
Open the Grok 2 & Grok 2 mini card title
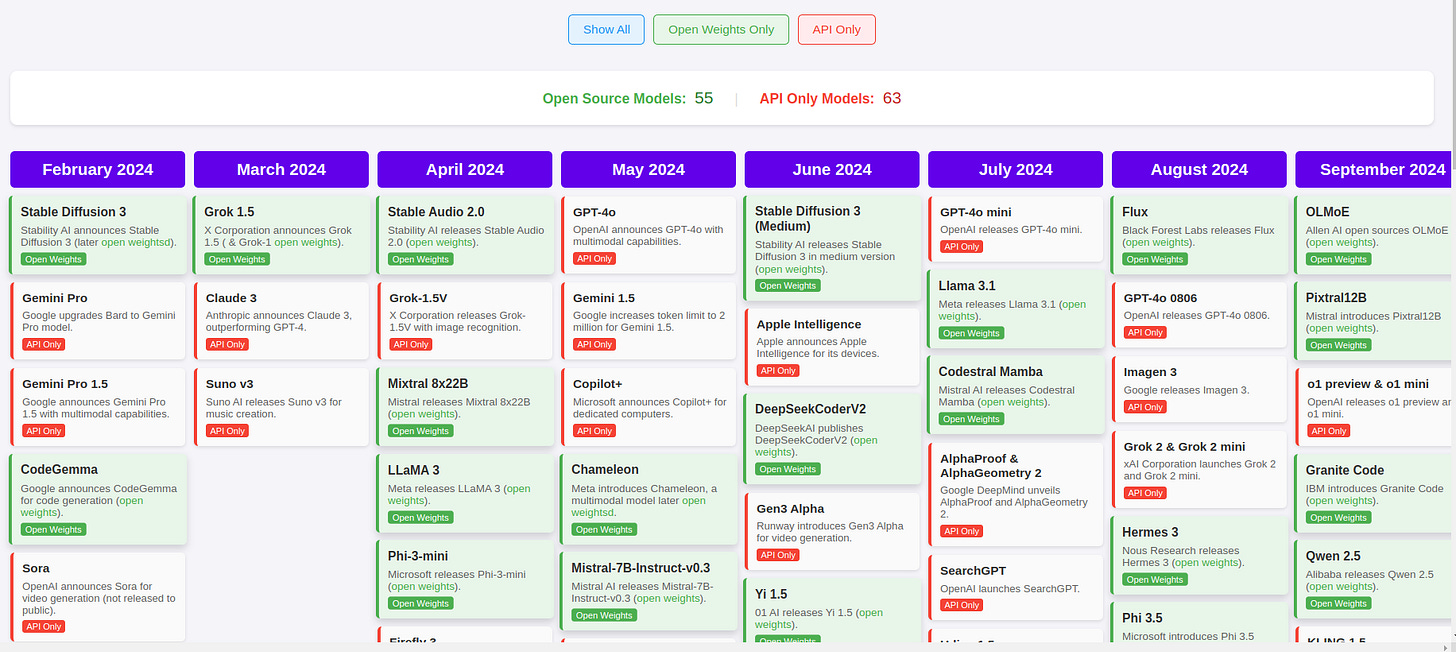(1185, 446)
